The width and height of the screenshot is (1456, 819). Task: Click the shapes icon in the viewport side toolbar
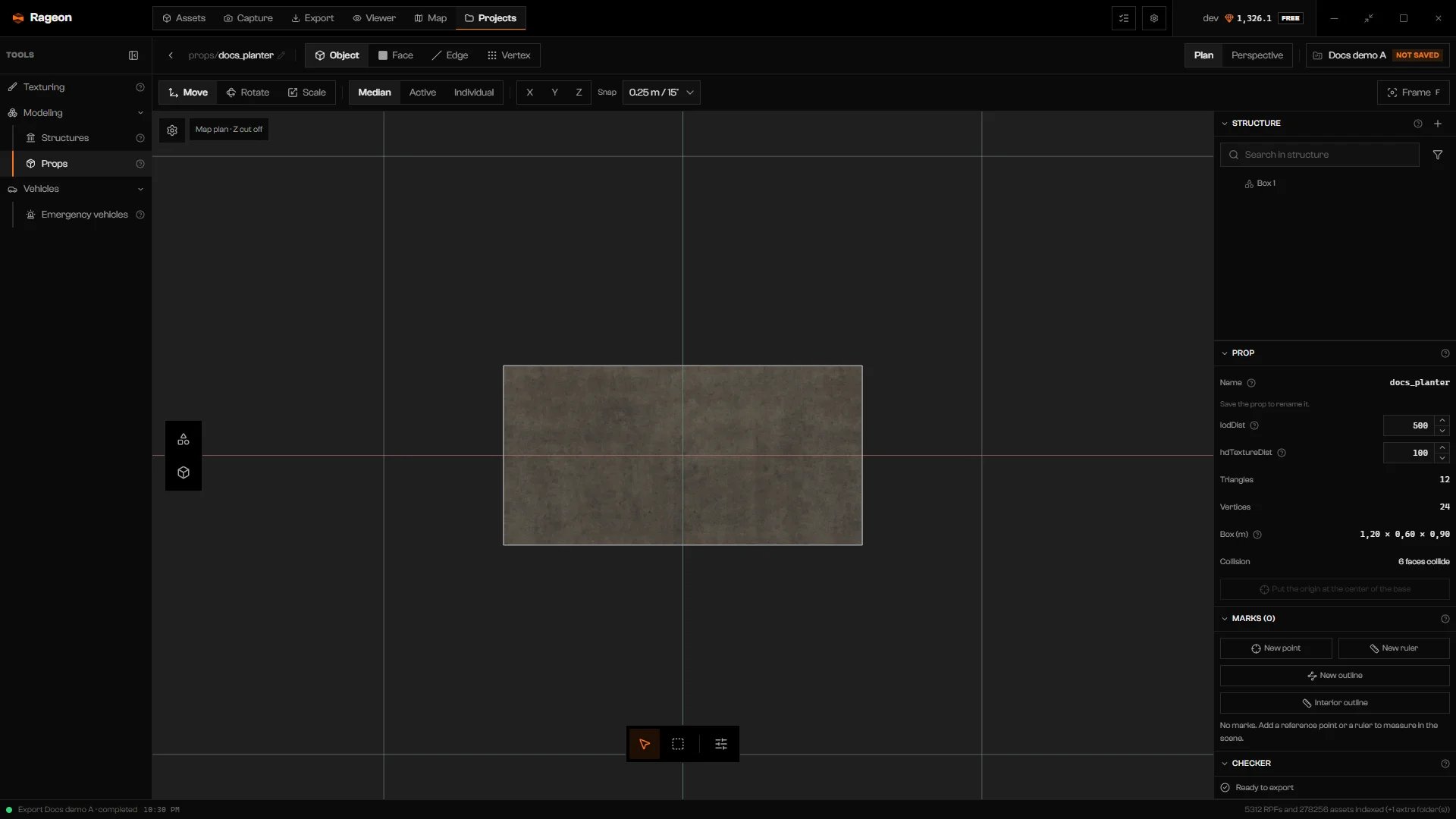coord(184,439)
